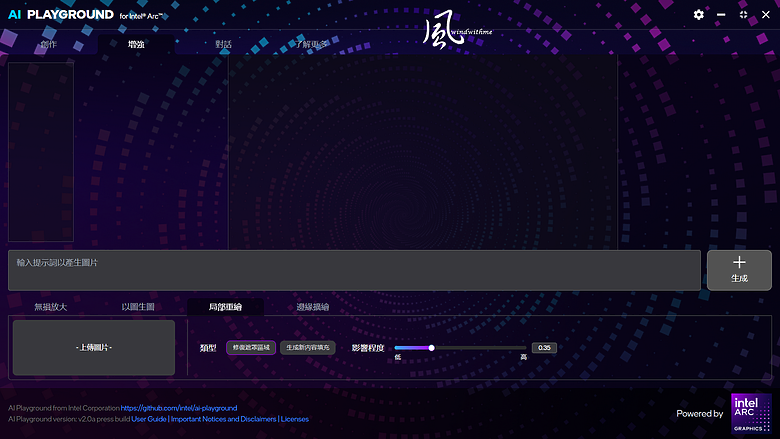Click the AI PLAYGROUND title logo
Image resolution: width=780 pixels, height=439 pixels.
(x=61, y=15)
